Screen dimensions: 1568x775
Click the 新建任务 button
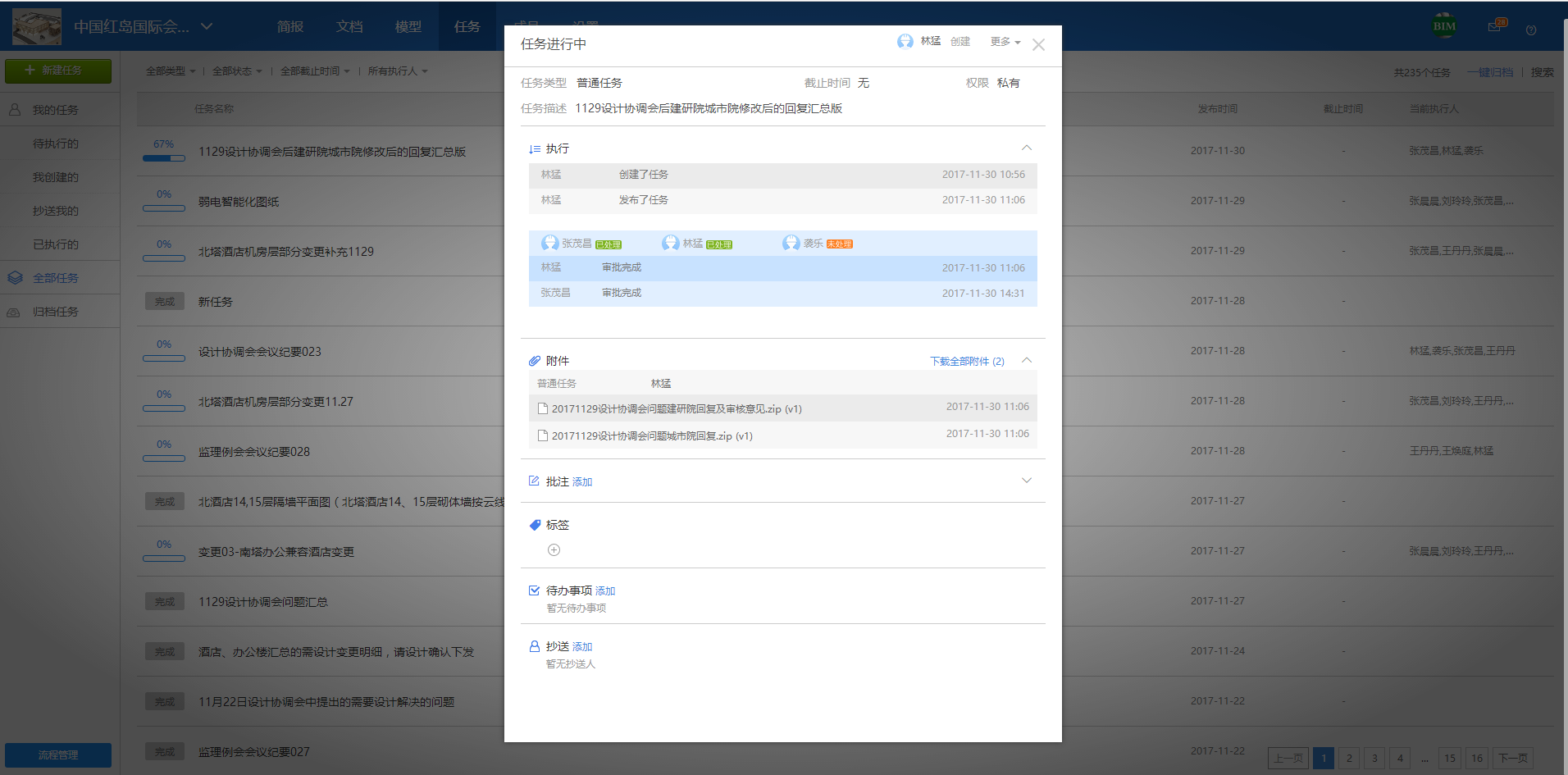[58, 71]
